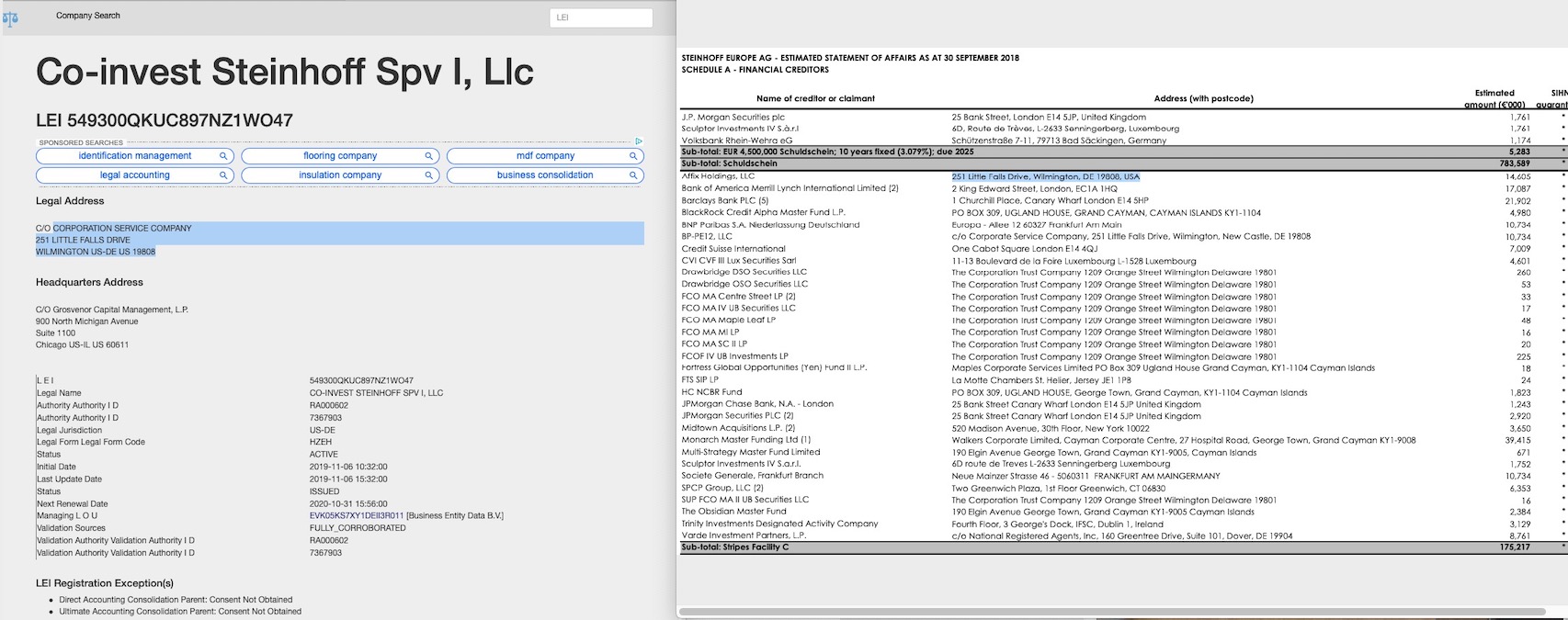Click 'Monarch Master Funding Ltd (1)' creditor name
Screen dimensions: 1568x620
point(745,440)
